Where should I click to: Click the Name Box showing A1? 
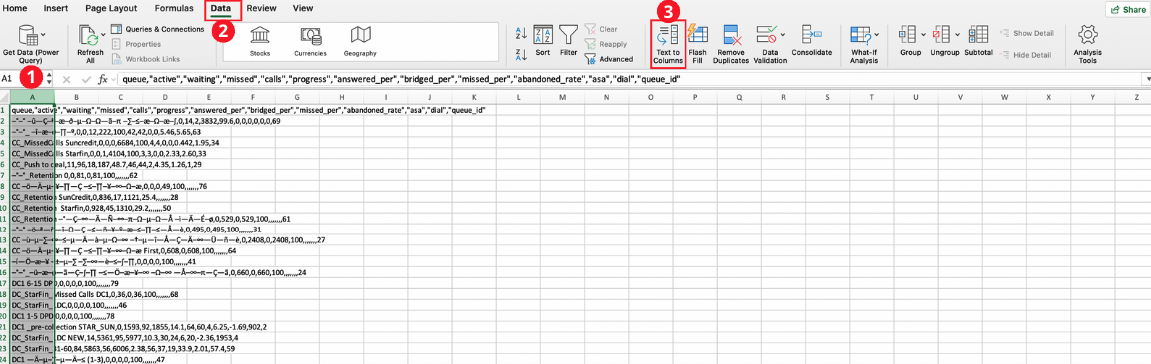tap(22, 79)
